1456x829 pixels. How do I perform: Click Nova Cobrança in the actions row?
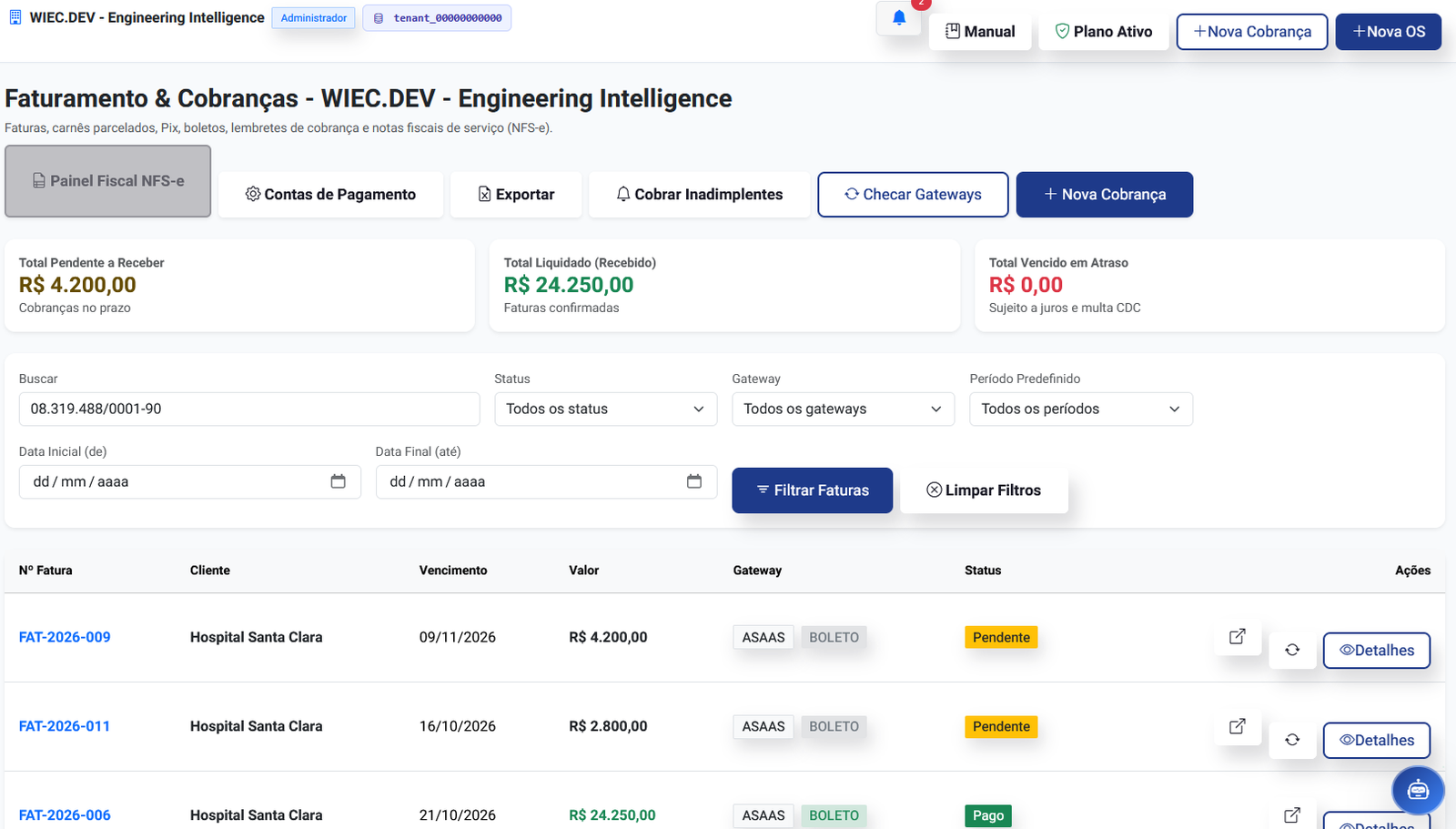click(1105, 195)
